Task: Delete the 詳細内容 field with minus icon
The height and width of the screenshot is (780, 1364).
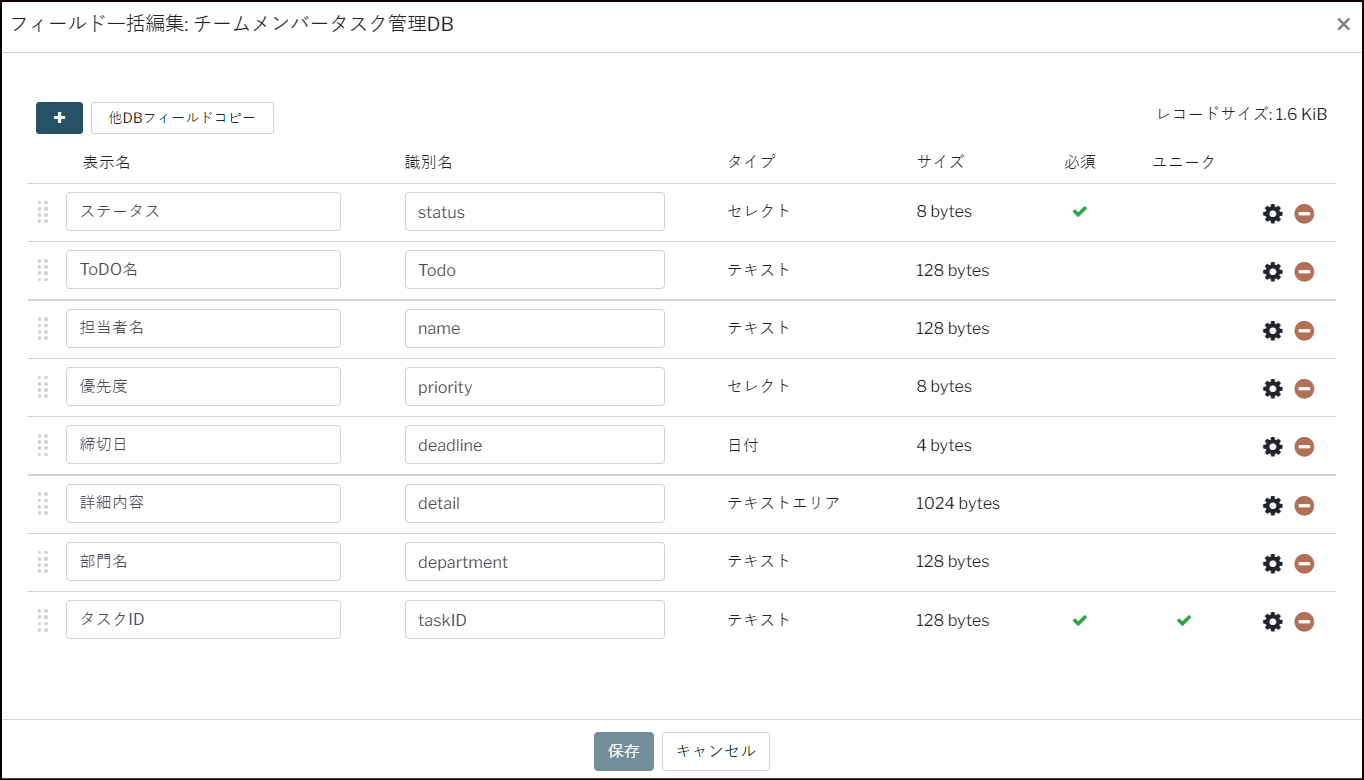Action: 1304,505
